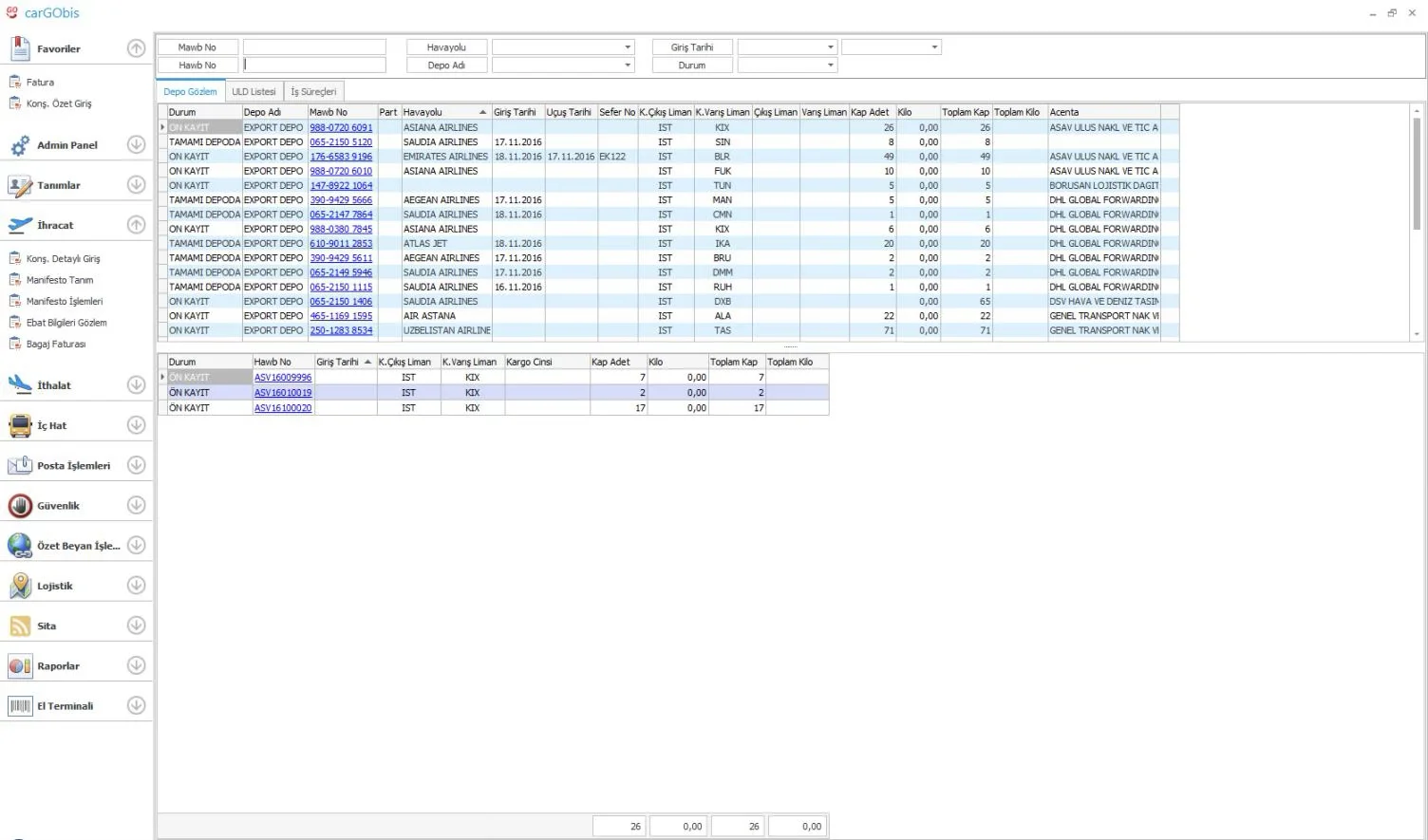The image size is (1428, 840).
Task: Open the Havayolu dropdown
Action: tap(628, 47)
